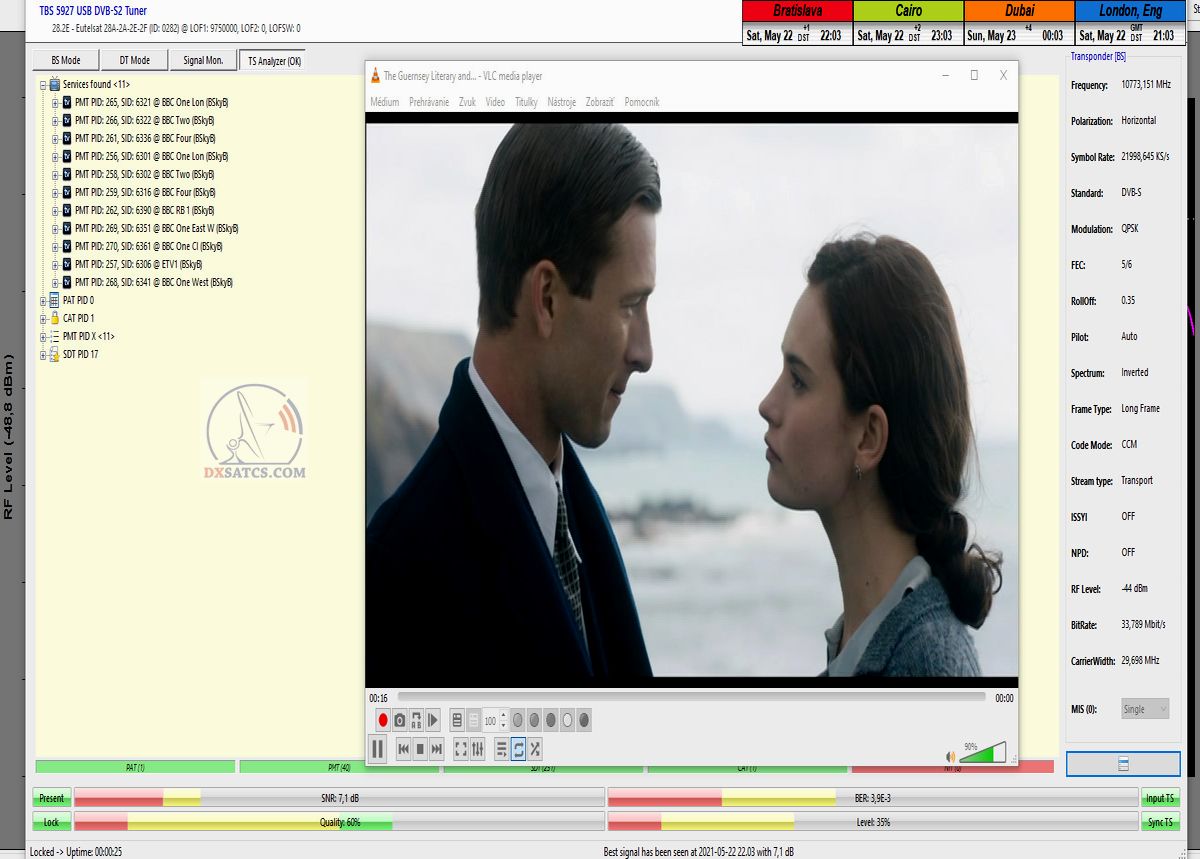Click the Input TS button
Image resolution: width=1200 pixels, height=859 pixels.
(x=1160, y=798)
